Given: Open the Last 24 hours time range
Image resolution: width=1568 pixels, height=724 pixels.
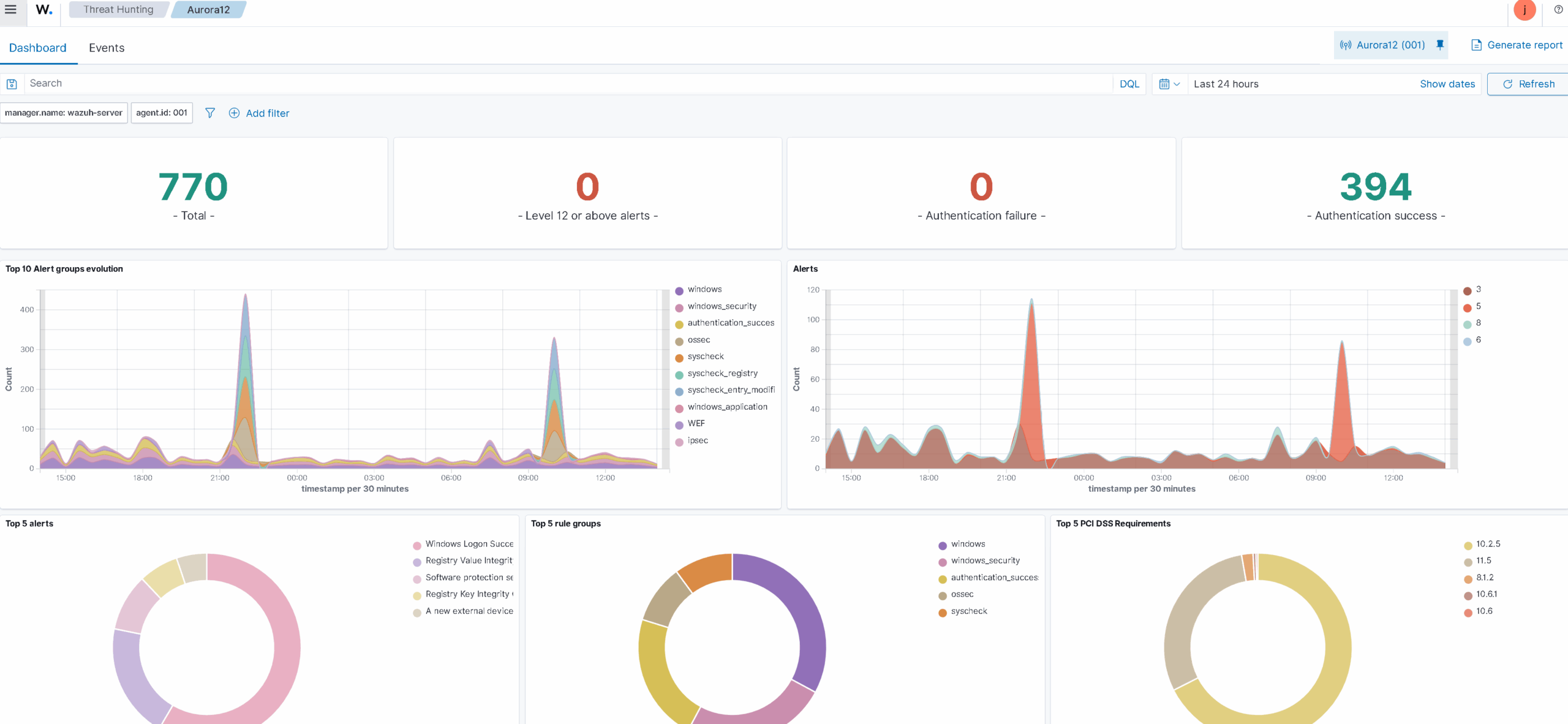Looking at the screenshot, I should [1226, 84].
